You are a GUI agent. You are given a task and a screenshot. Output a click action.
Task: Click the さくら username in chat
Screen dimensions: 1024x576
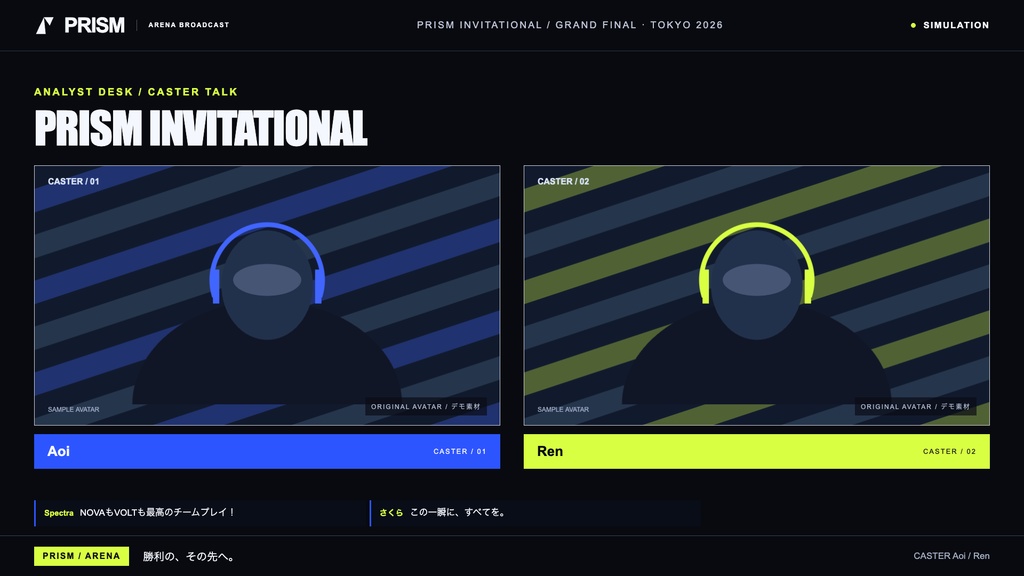391,513
